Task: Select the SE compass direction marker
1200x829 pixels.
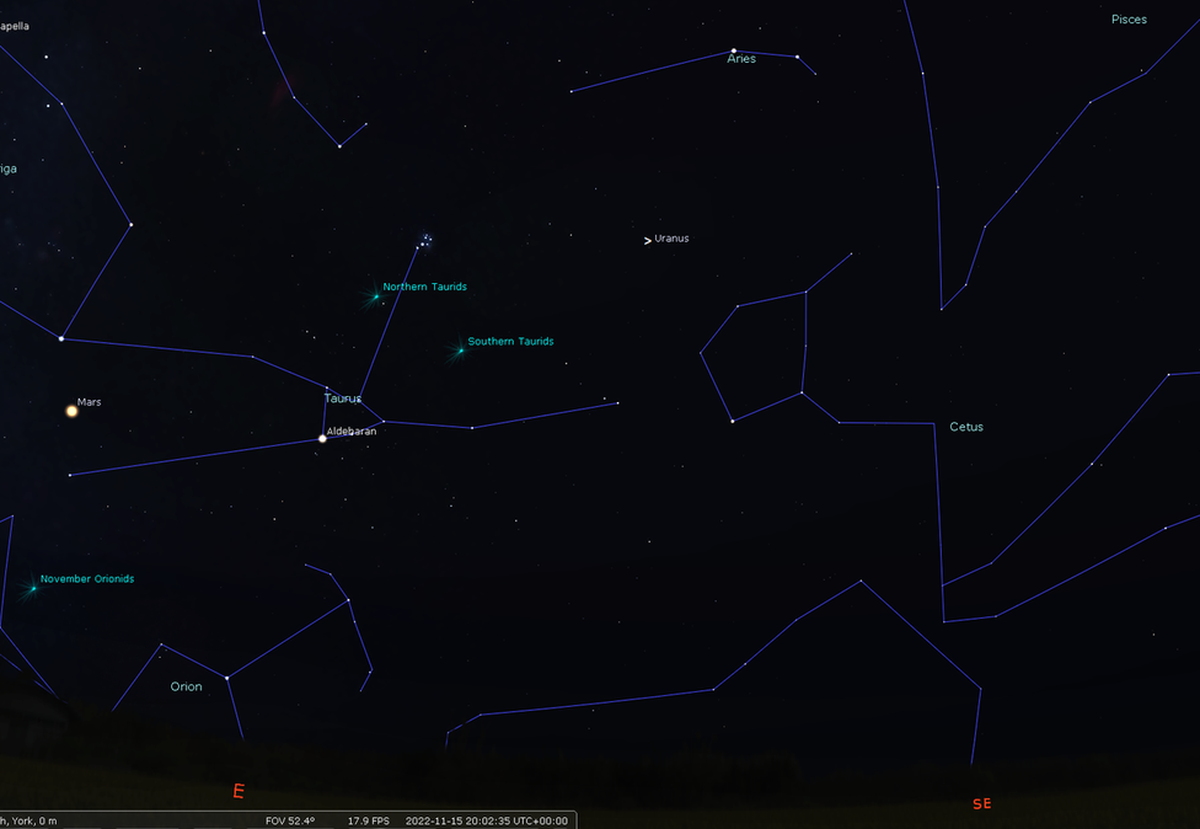Action: [981, 804]
